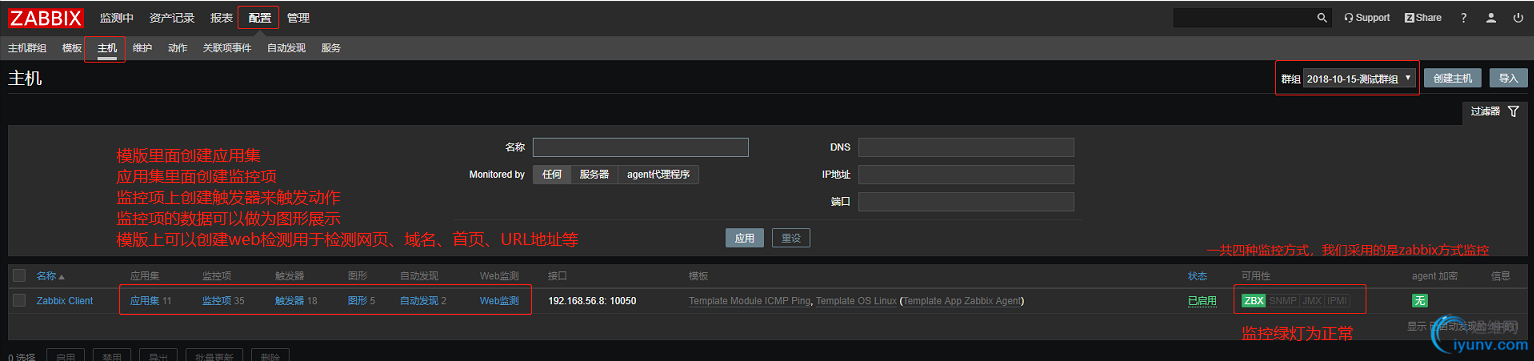Toggle the 过滤器 filter funnel tab
1534x361 pixels.
click(1494, 111)
